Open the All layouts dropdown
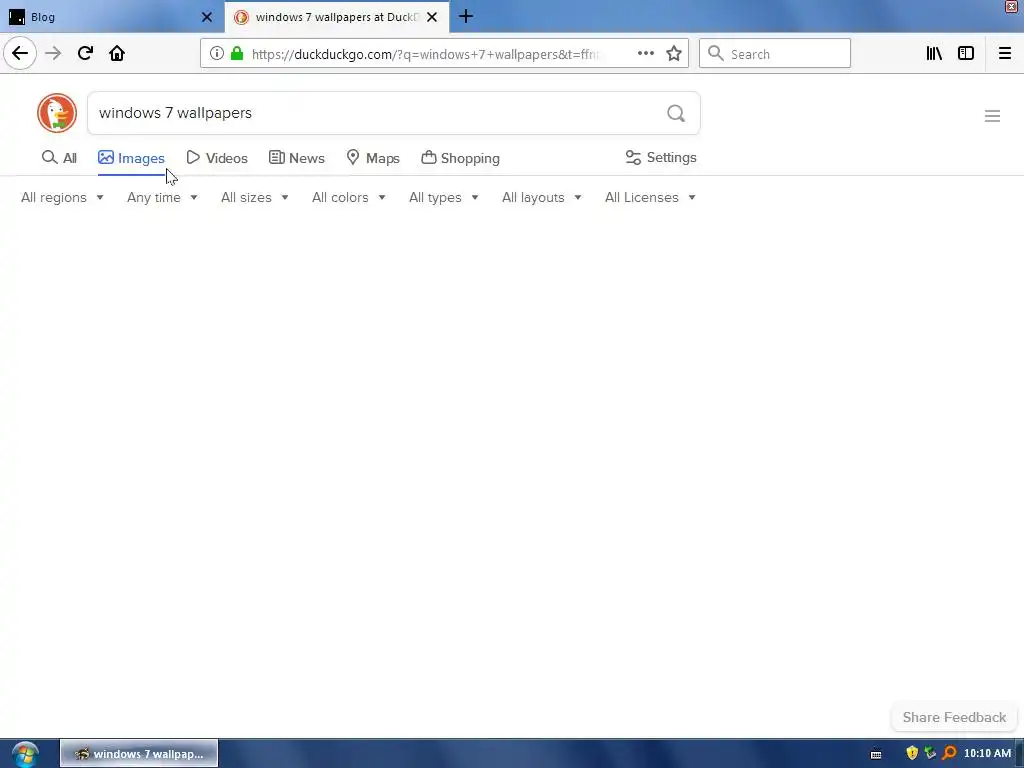 point(541,197)
